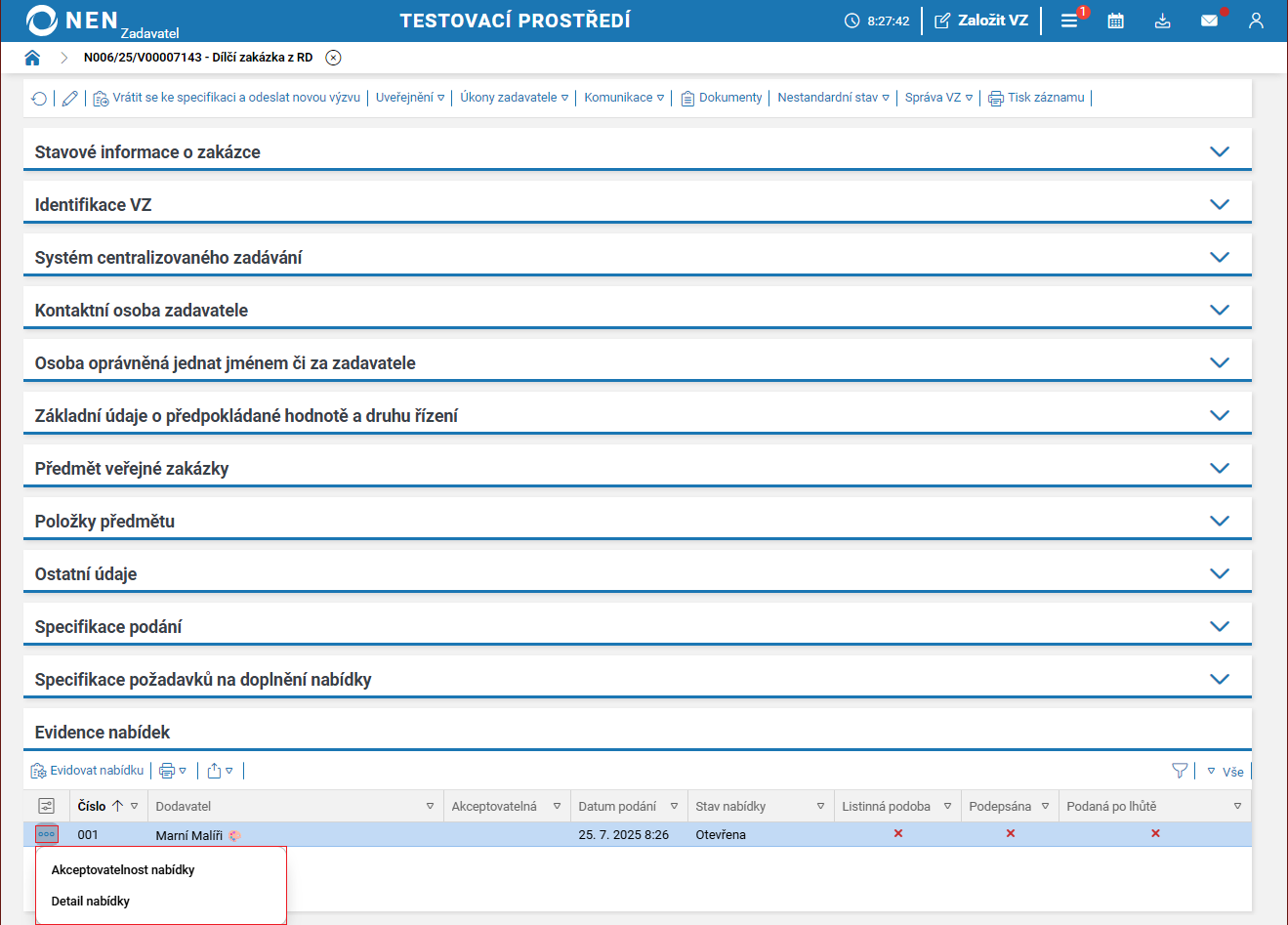This screenshot has height=925, width=1288.
Task: Expand the Předmět veřejné zakázky section
Action: coord(638,468)
